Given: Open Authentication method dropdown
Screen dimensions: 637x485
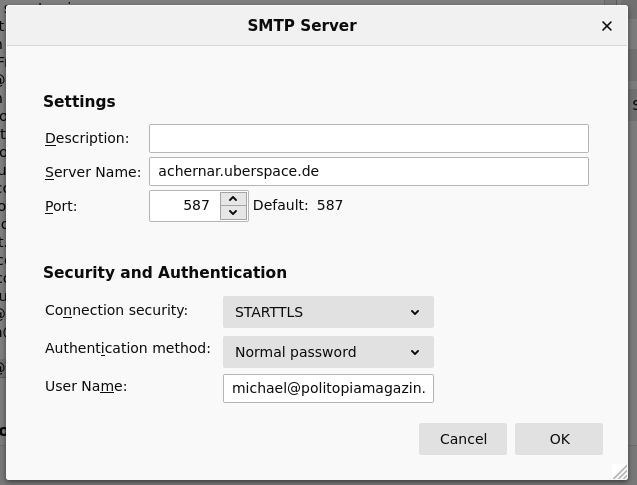Looking at the screenshot, I should tap(328, 352).
